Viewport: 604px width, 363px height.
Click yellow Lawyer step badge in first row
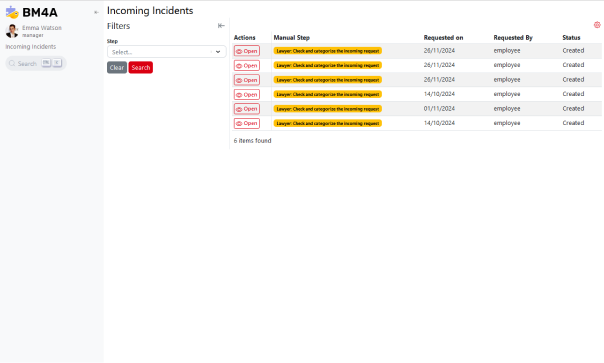click(x=328, y=51)
